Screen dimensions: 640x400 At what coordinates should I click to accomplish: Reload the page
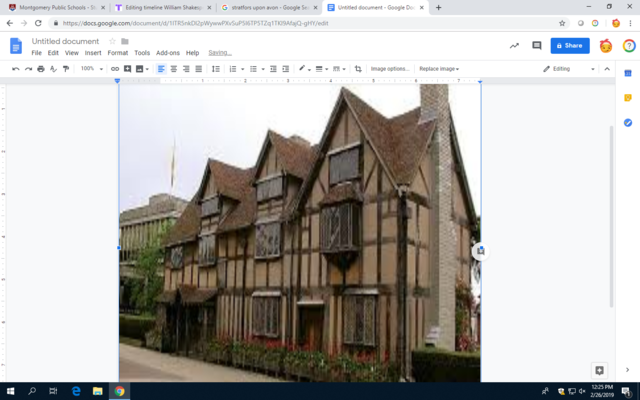(38, 23)
